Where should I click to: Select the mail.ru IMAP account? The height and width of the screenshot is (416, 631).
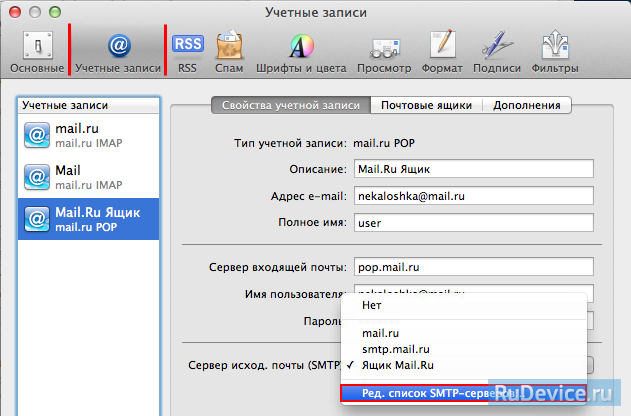click(x=89, y=135)
